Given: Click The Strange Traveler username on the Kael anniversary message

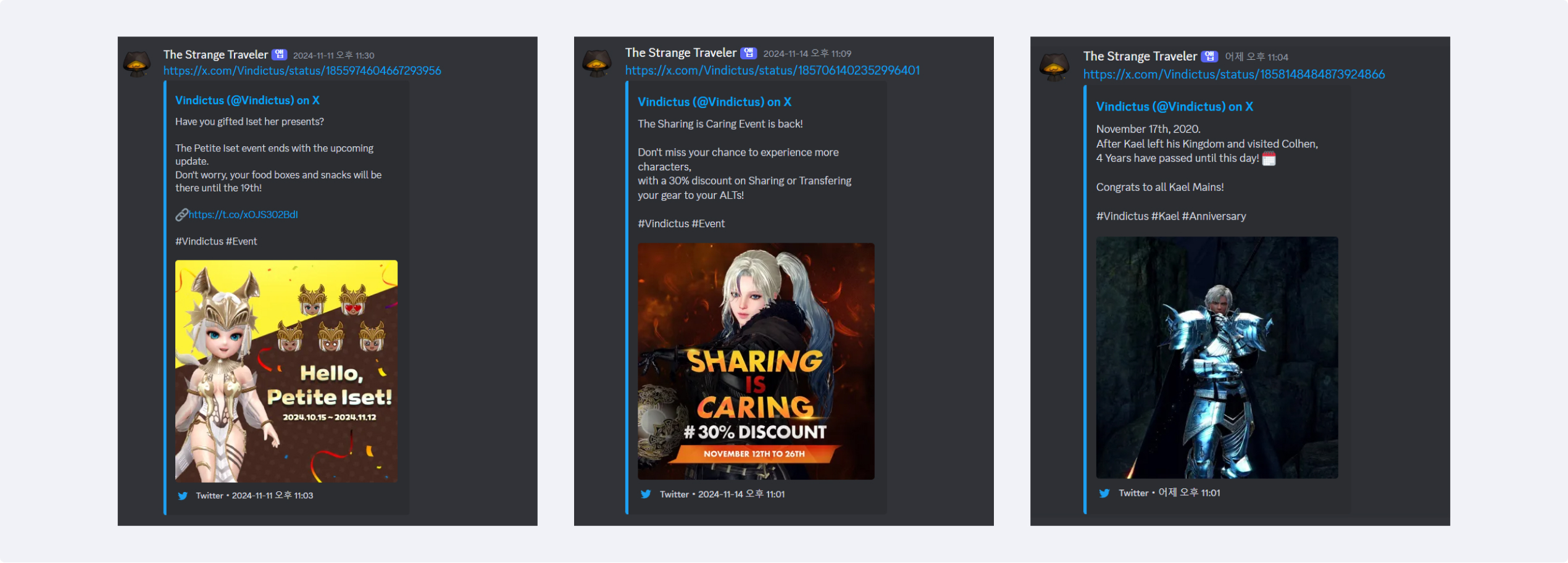Looking at the screenshot, I should click(1140, 57).
